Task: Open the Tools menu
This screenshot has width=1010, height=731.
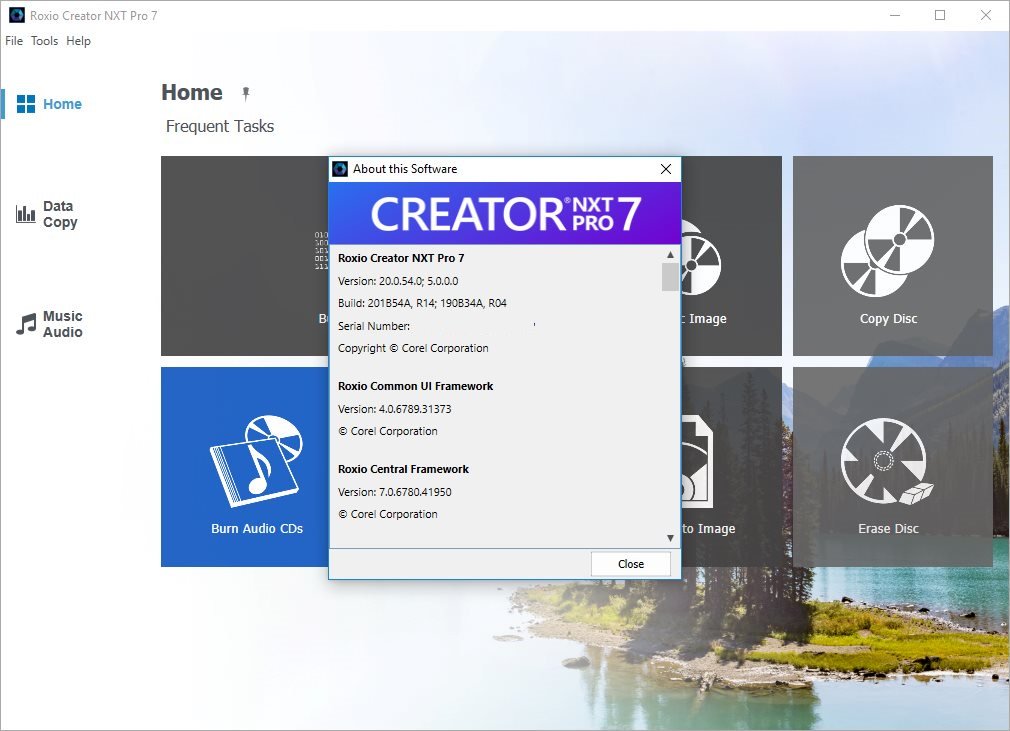Action: point(44,41)
